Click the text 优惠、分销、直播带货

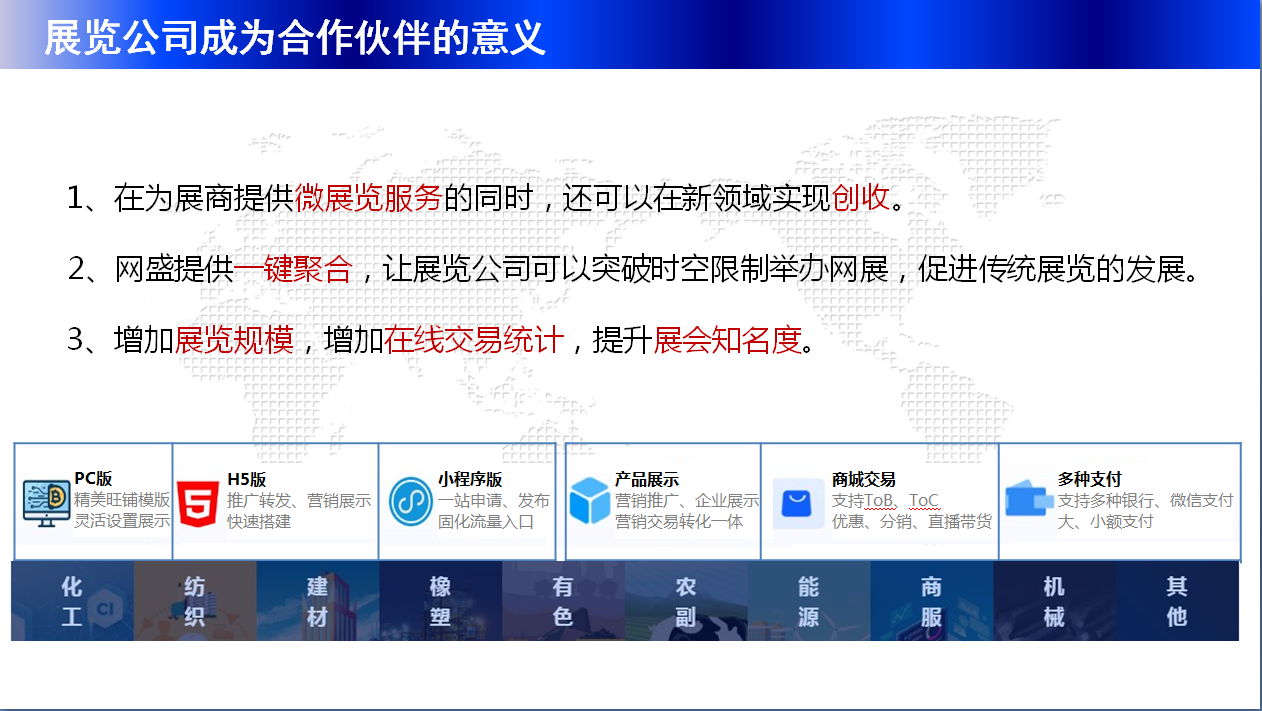pyautogui.click(x=912, y=521)
